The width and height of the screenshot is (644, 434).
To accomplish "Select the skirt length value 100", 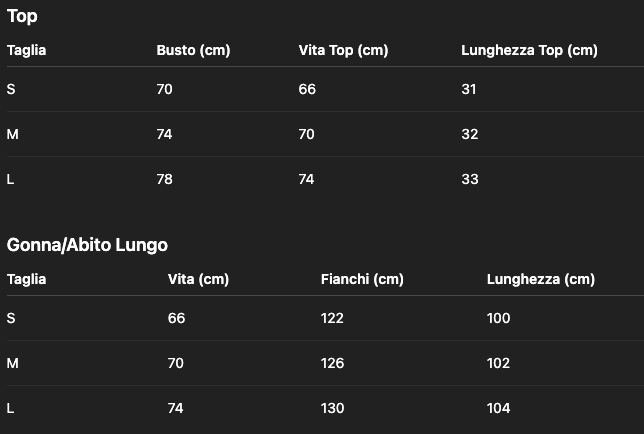I will tap(498, 318).
